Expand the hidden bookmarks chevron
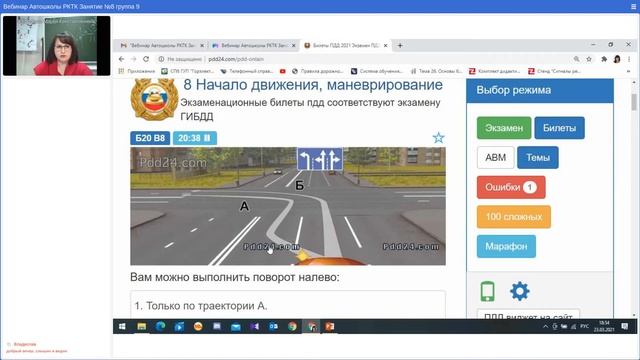 [x=628, y=71]
